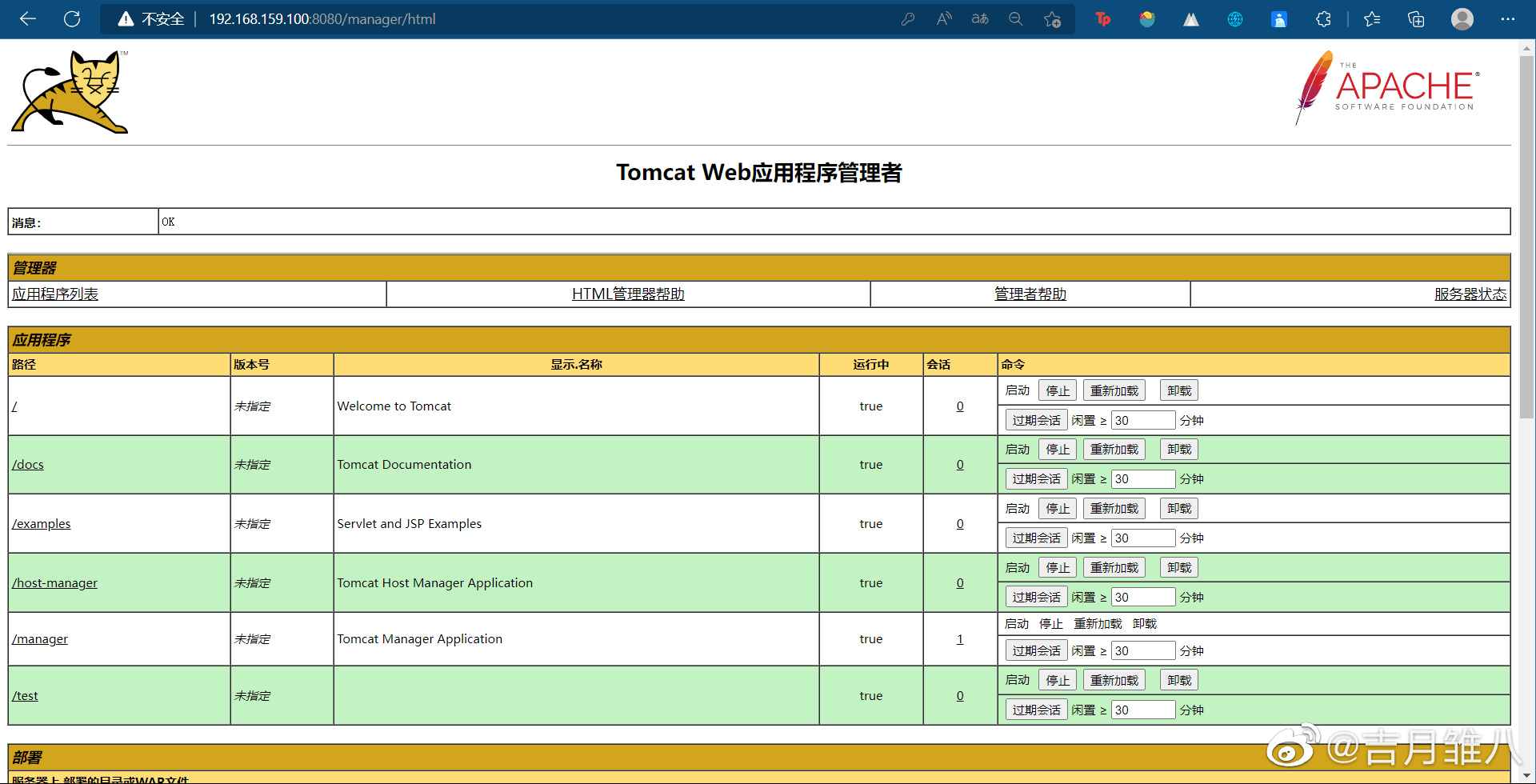This screenshot has width=1536, height=784.
Task: Open the browser settings ellipsis menu
Action: pyautogui.click(x=1508, y=19)
